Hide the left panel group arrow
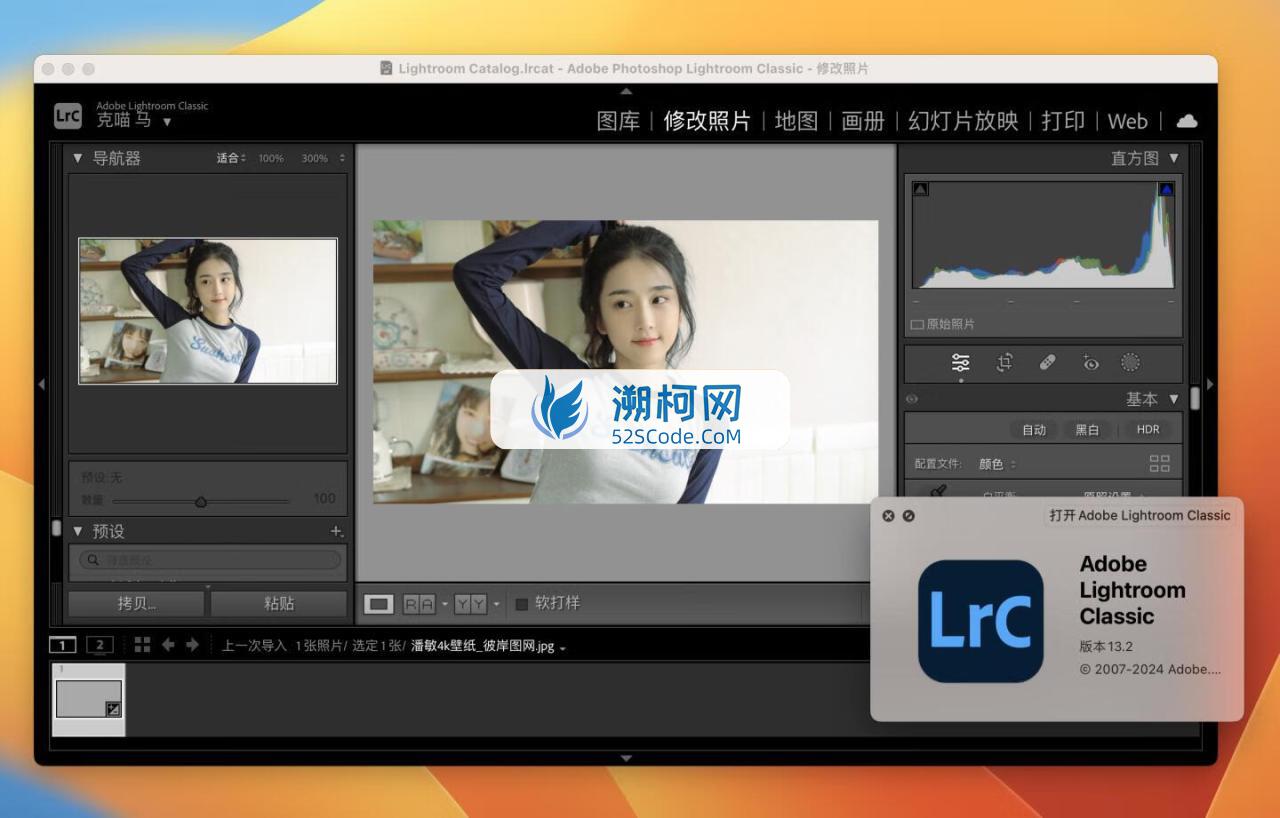This screenshot has width=1280, height=818. [41, 384]
